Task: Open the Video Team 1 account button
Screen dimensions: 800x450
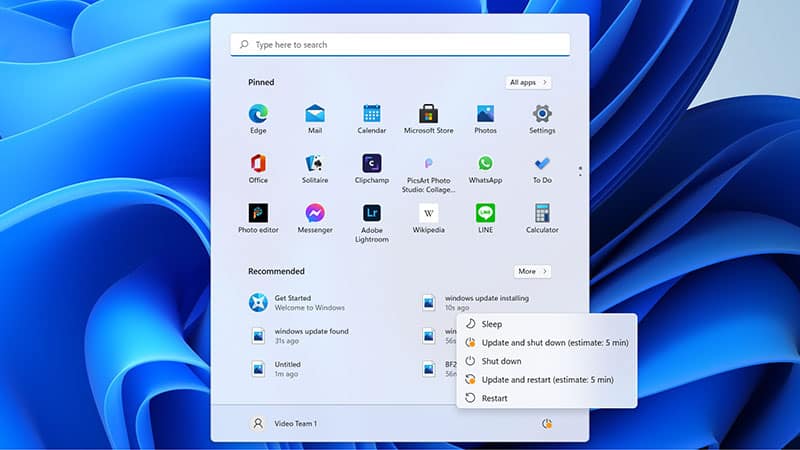Action: click(x=284, y=424)
